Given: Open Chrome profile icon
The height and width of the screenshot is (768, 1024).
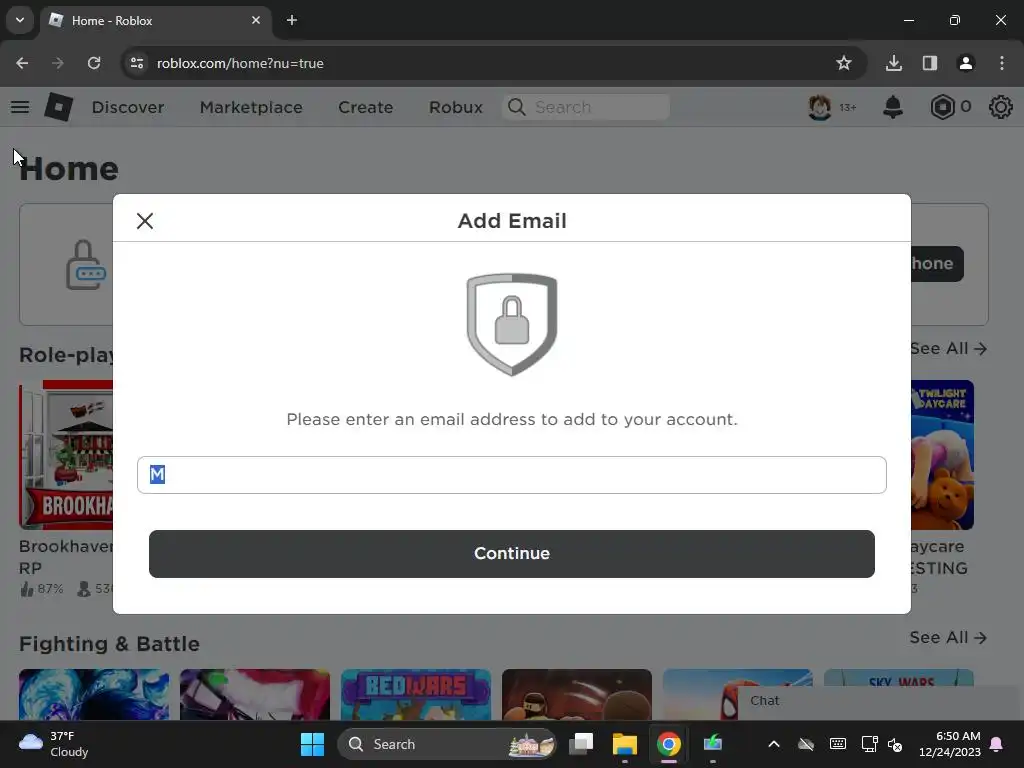Looking at the screenshot, I should click(x=966, y=63).
